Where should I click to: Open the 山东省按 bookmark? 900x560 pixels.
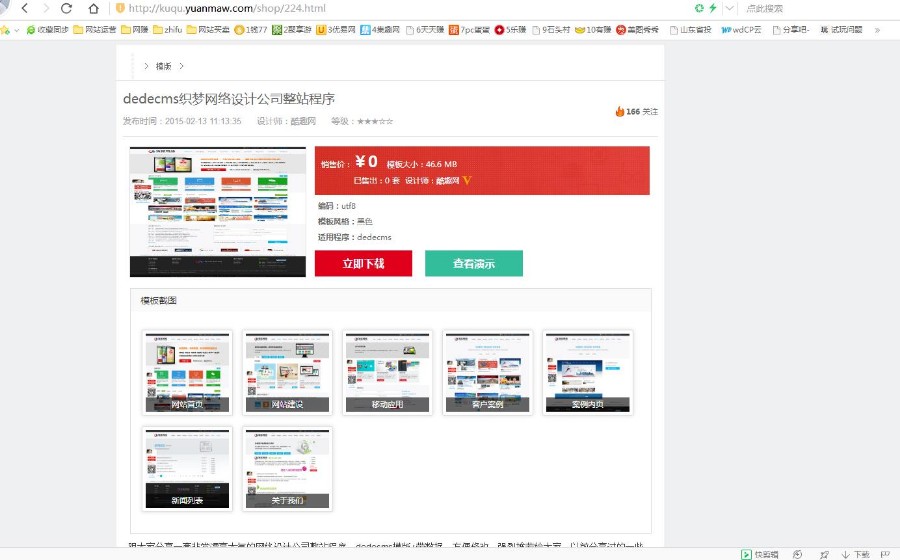click(x=690, y=30)
